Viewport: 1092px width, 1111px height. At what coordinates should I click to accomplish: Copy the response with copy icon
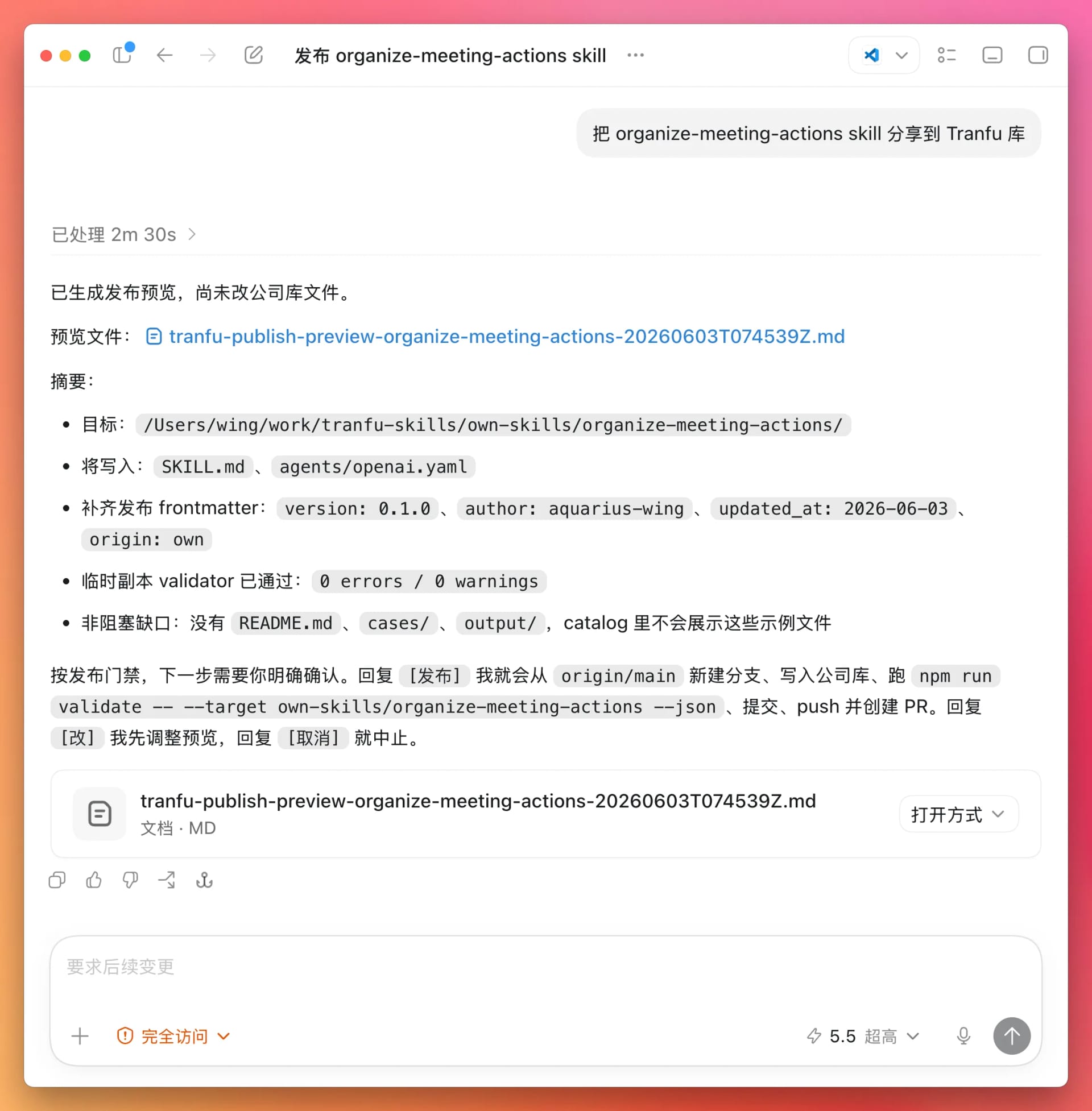coord(57,880)
